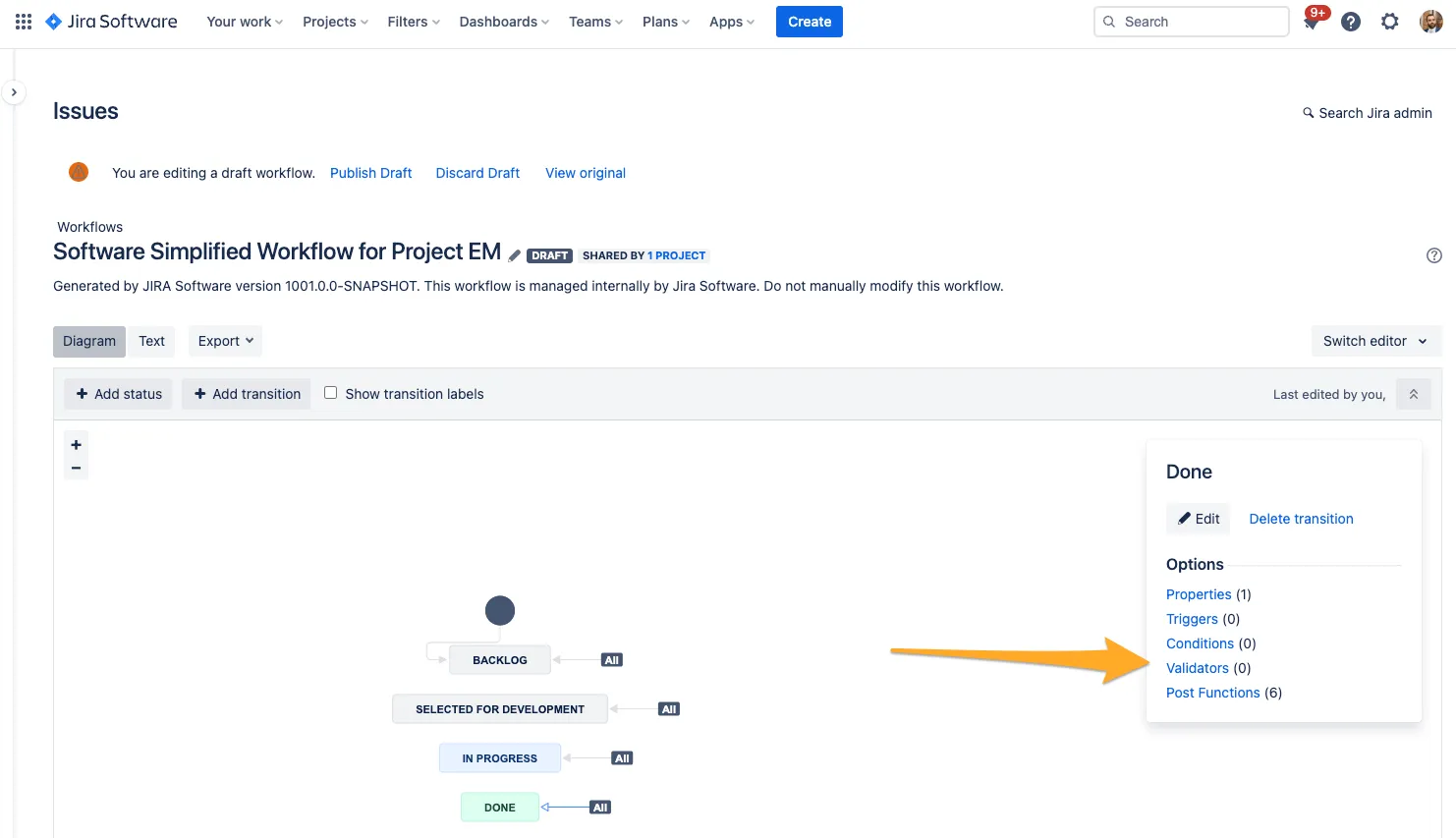Expand the left sidebar chevron

pyautogui.click(x=14, y=92)
